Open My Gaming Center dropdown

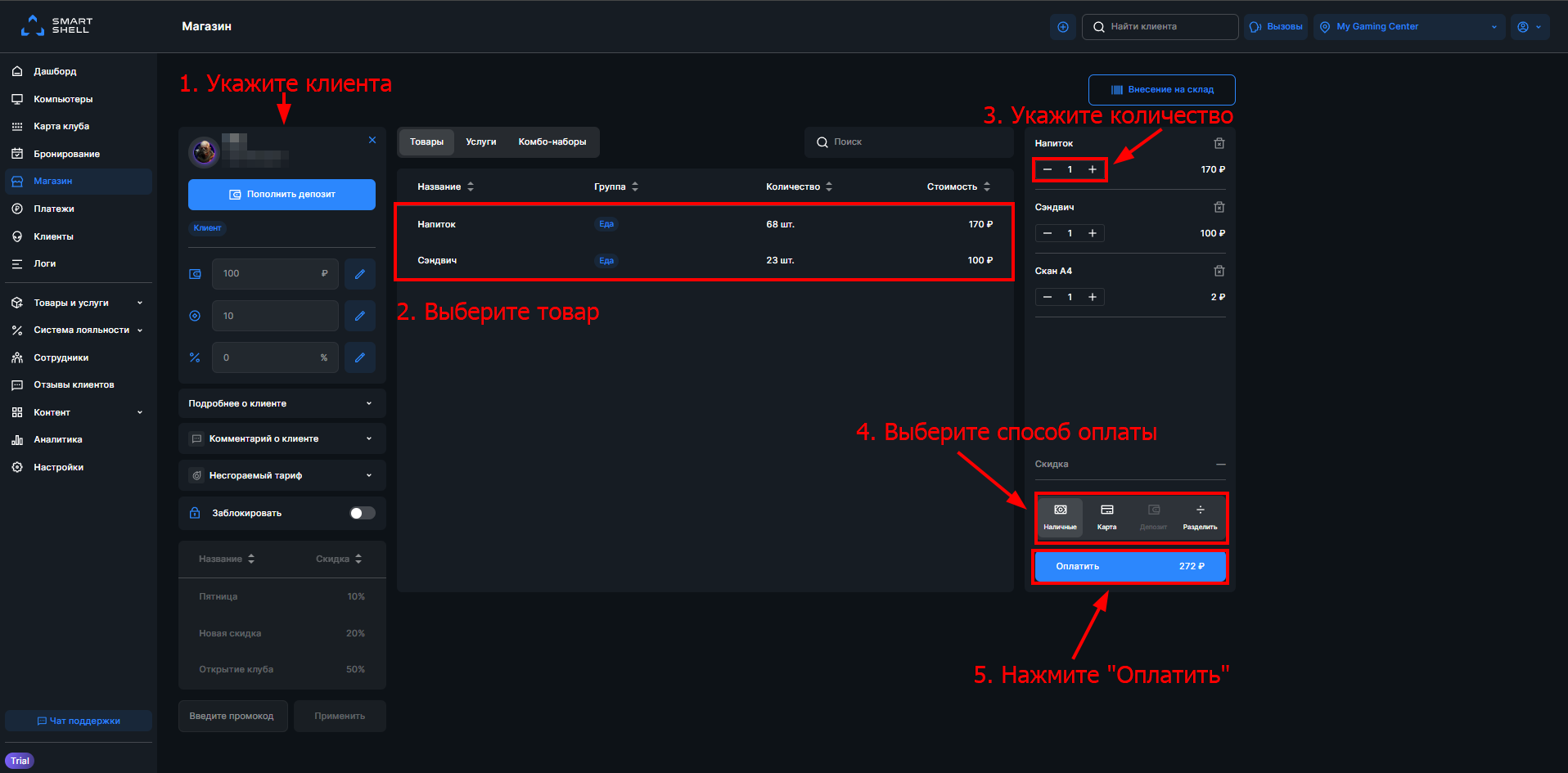click(x=1409, y=27)
